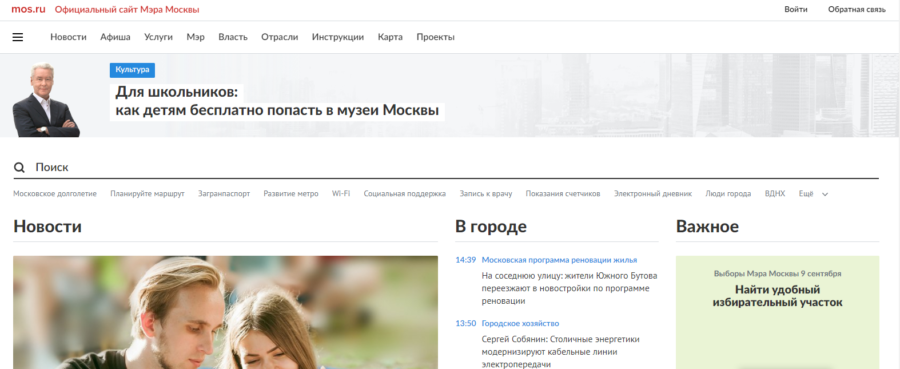Expand the 'Ещё' quick links dropdown
The height and width of the screenshot is (369, 900).
[813, 194]
